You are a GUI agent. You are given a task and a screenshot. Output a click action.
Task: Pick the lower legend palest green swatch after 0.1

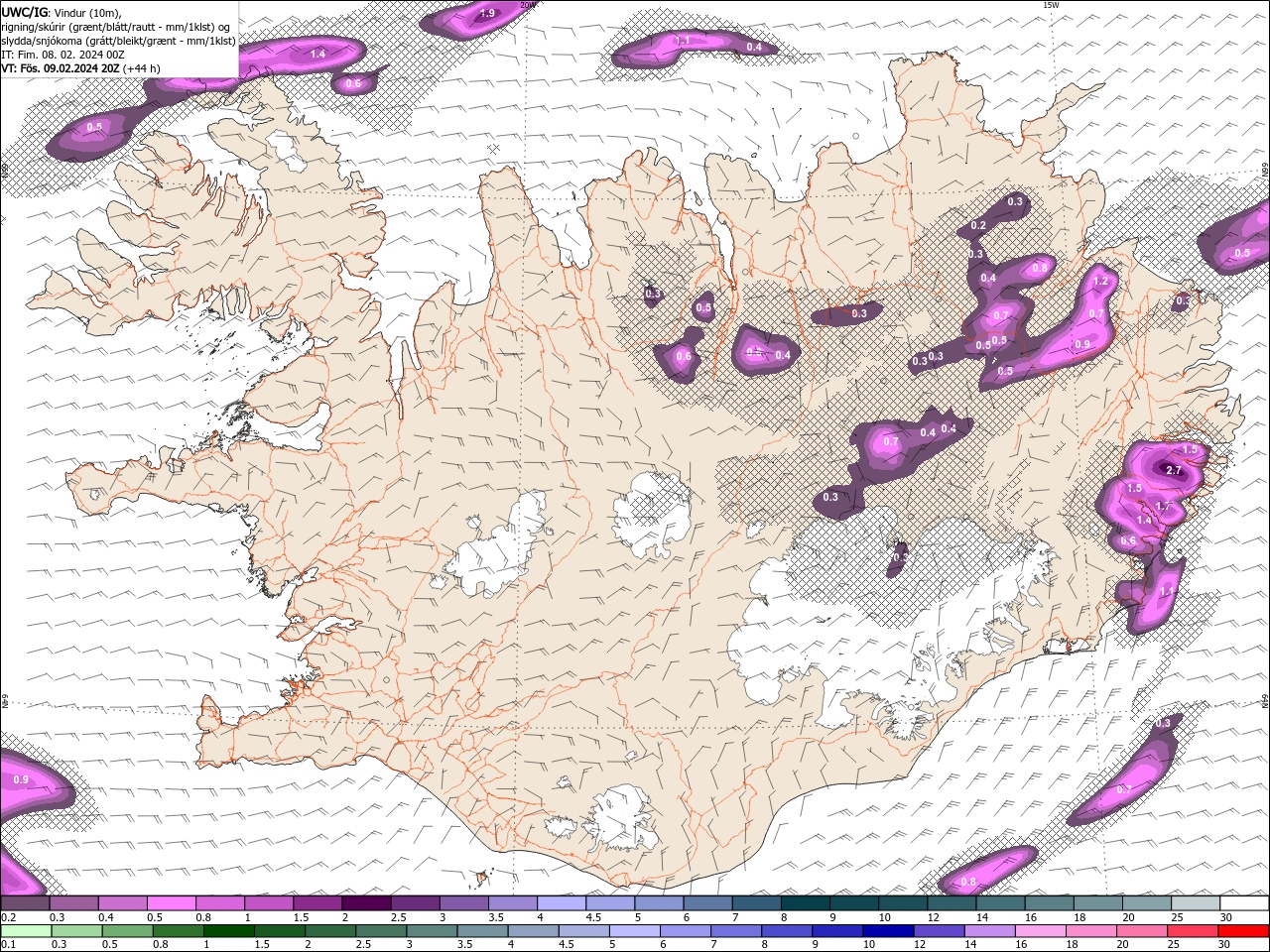click(x=26, y=930)
